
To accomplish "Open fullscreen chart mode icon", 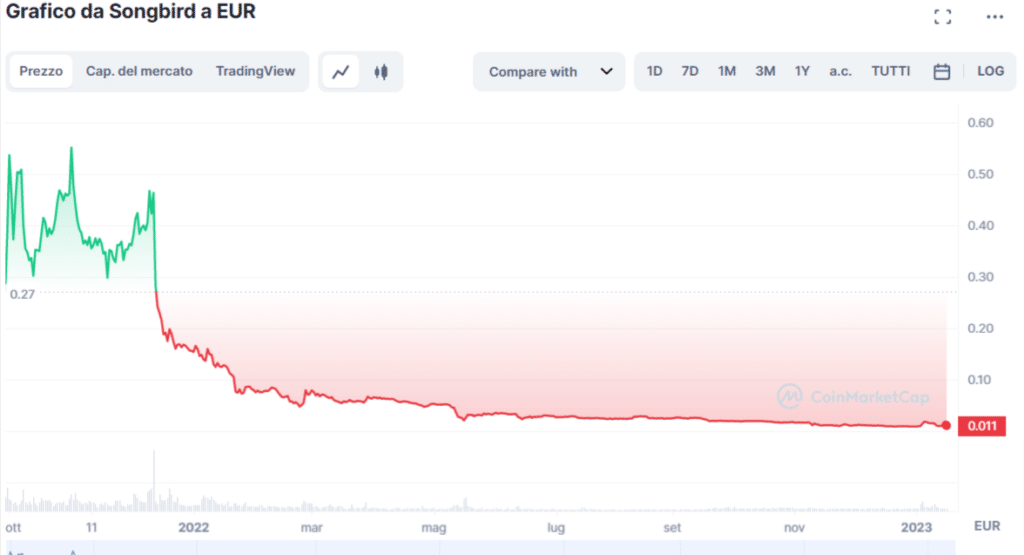I will pyautogui.click(x=942, y=17).
